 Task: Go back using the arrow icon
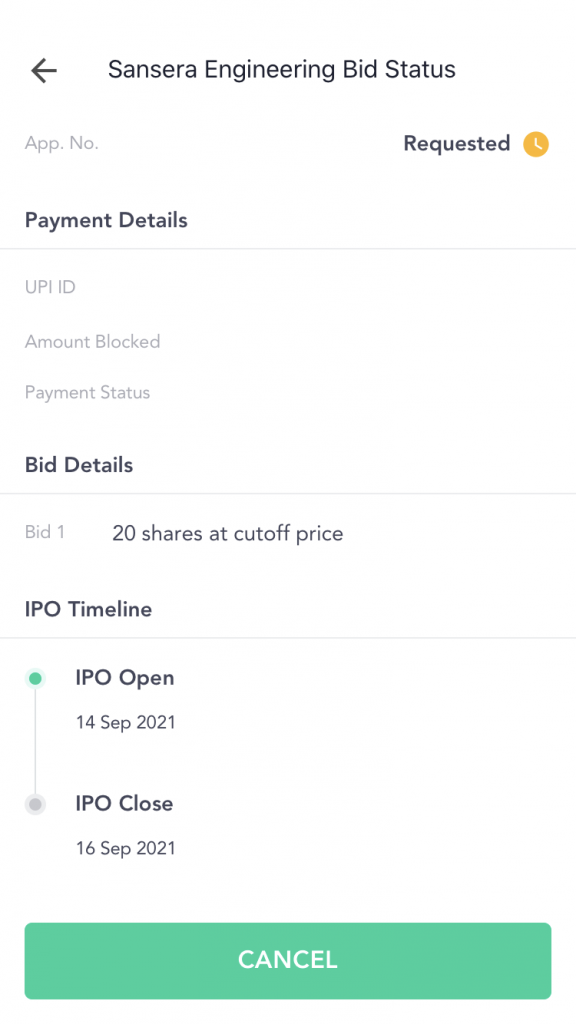pos(44,70)
